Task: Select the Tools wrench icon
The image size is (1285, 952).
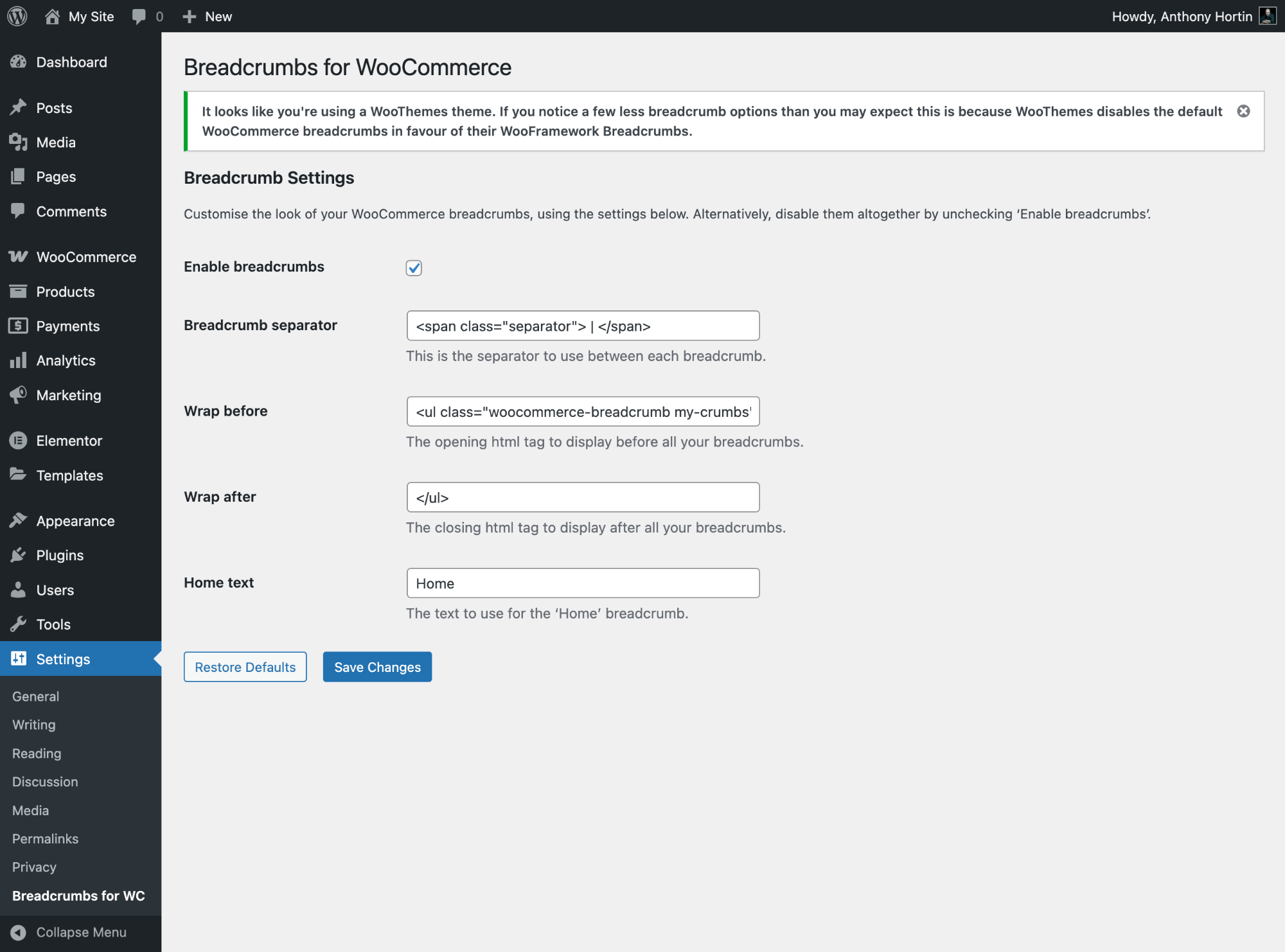Action: point(19,624)
